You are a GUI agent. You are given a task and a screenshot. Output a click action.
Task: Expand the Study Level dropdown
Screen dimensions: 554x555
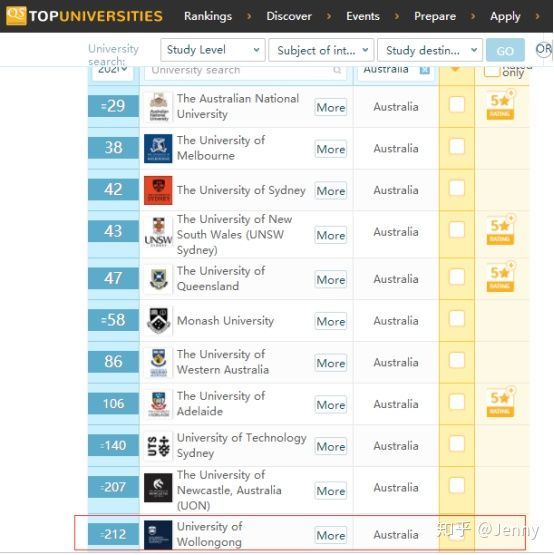click(x=212, y=50)
